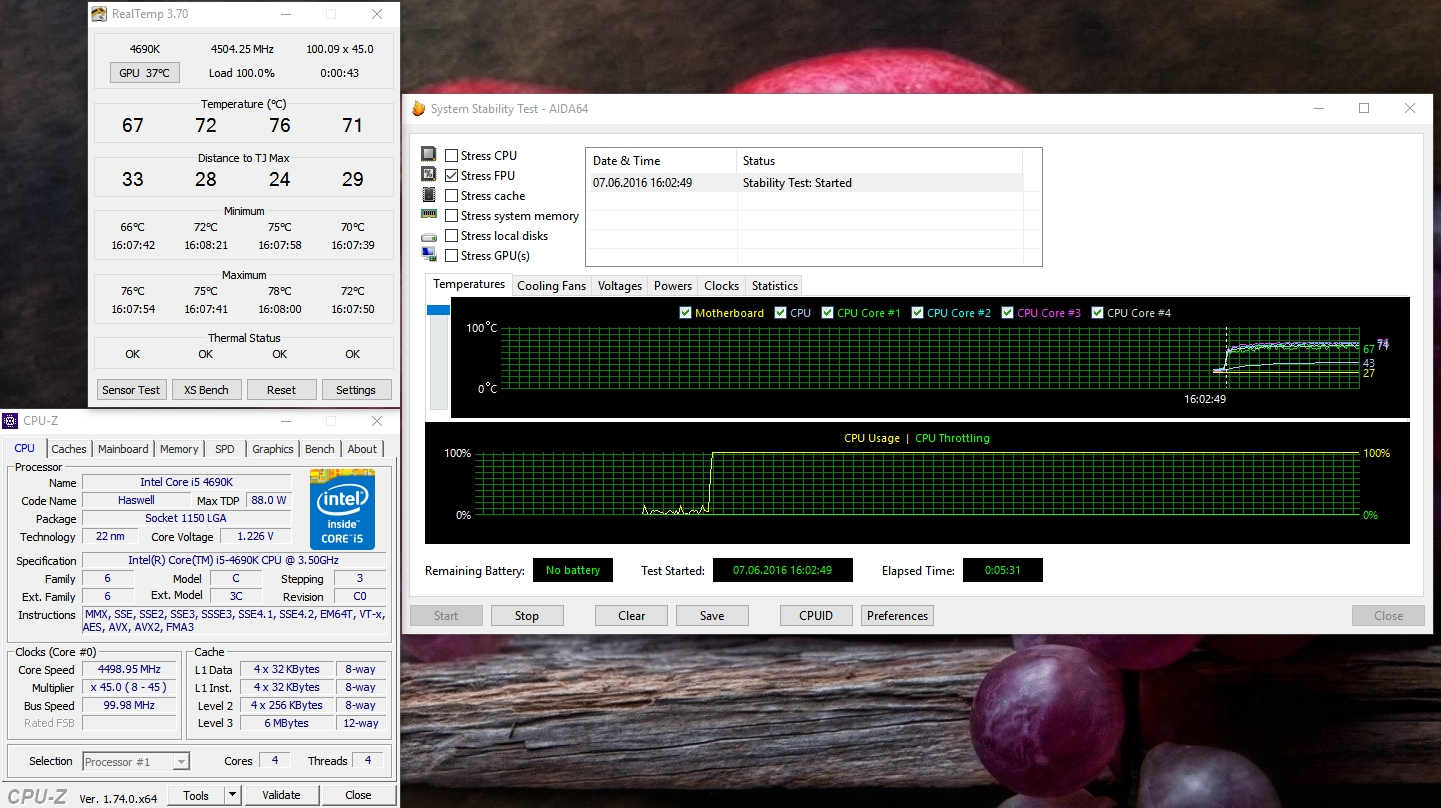Click the RAM module icon beside Stress system memory
The image size is (1441, 808).
[429, 215]
